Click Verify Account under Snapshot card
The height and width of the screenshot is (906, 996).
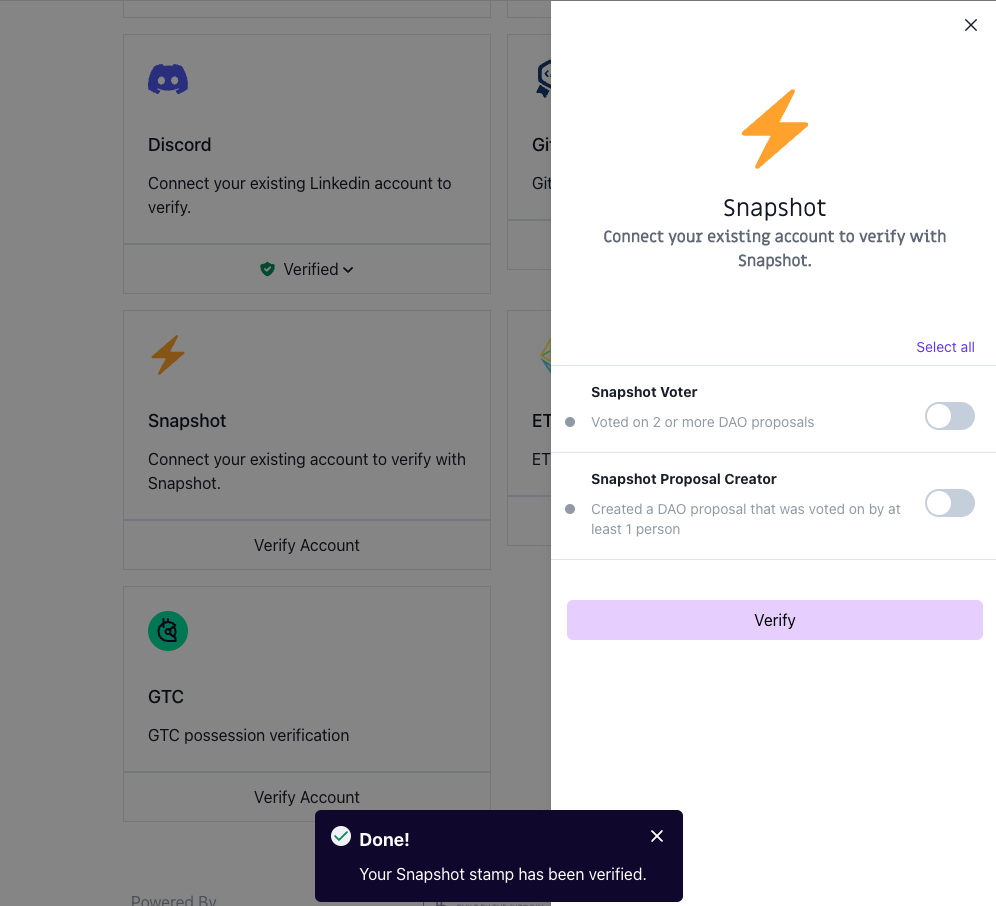tap(307, 545)
